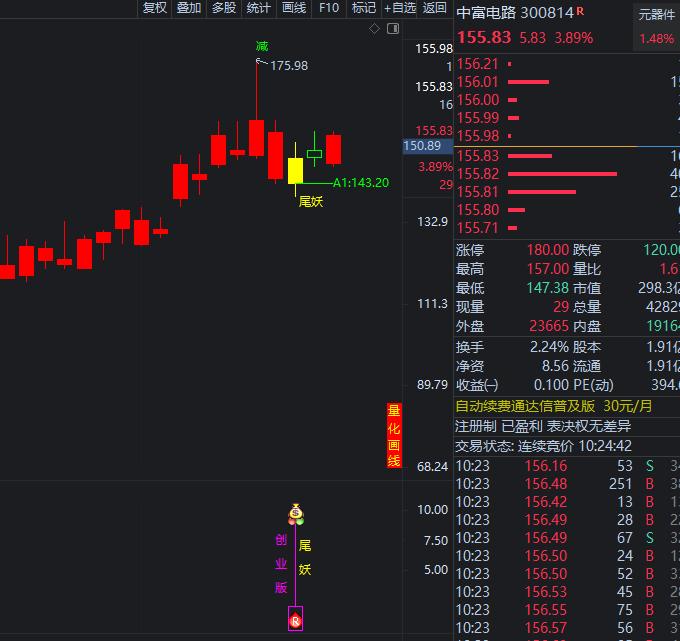
Task: Select the buy quote 155.82
Action: click(566, 174)
